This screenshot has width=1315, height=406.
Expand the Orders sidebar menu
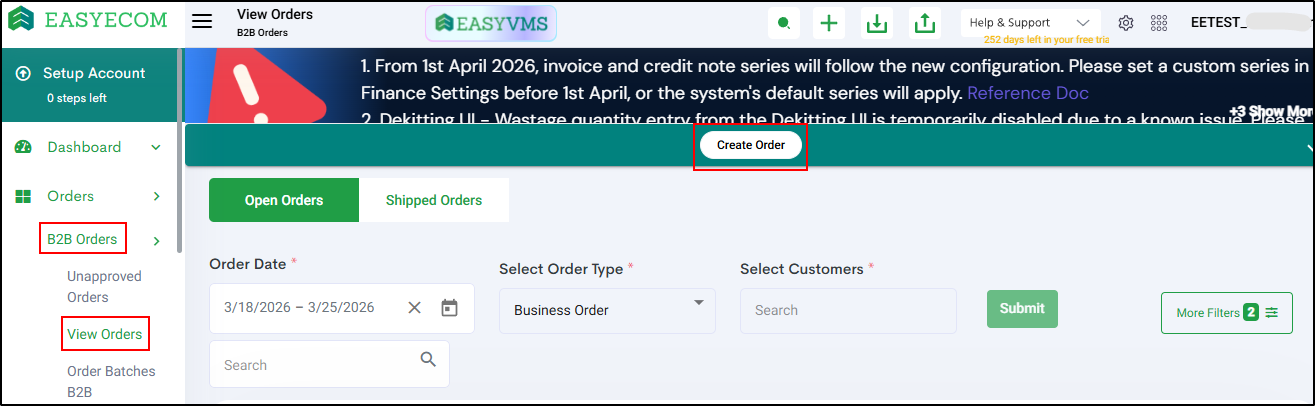click(x=156, y=197)
